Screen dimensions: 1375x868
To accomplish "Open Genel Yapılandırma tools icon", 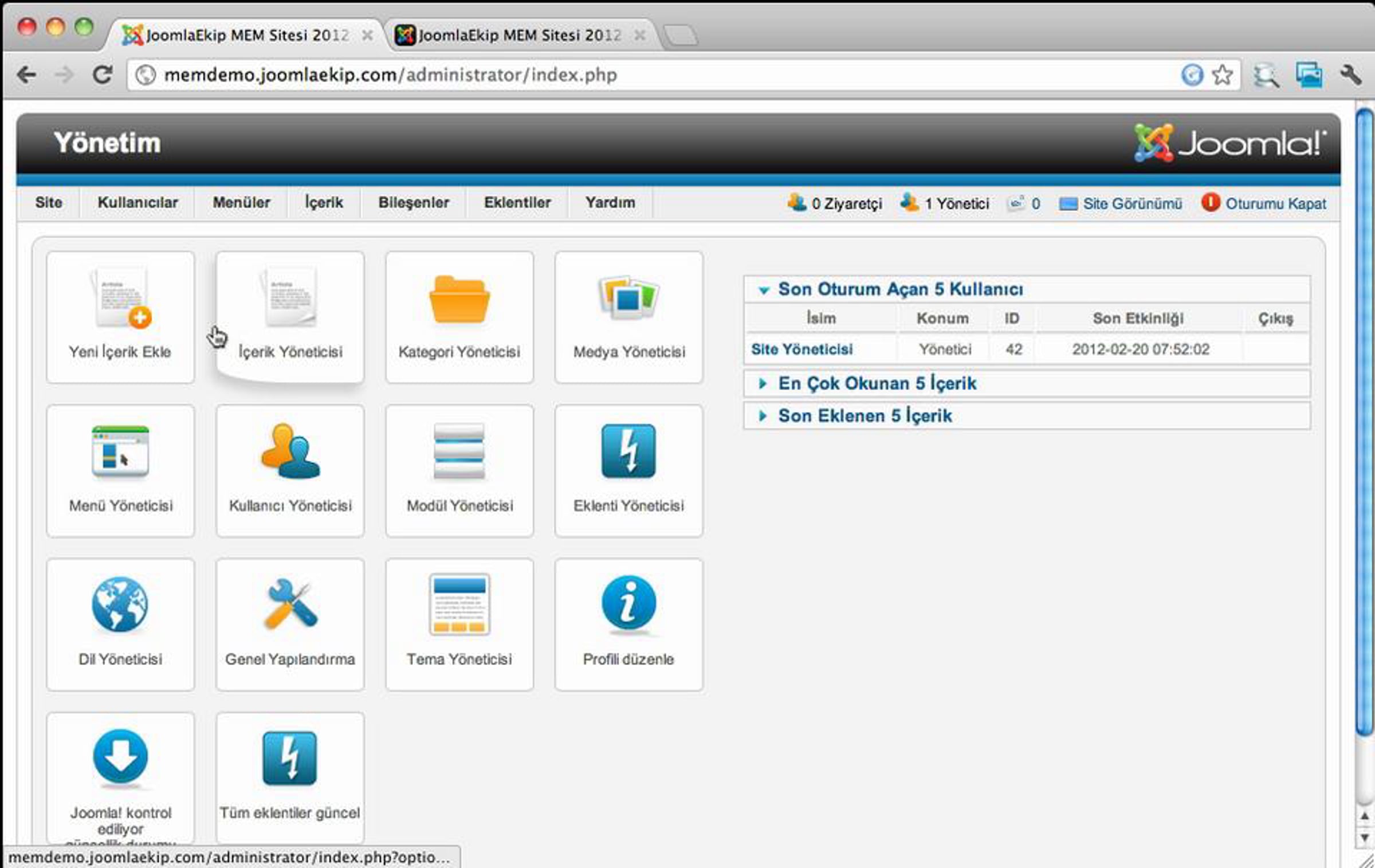I will coord(290,605).
